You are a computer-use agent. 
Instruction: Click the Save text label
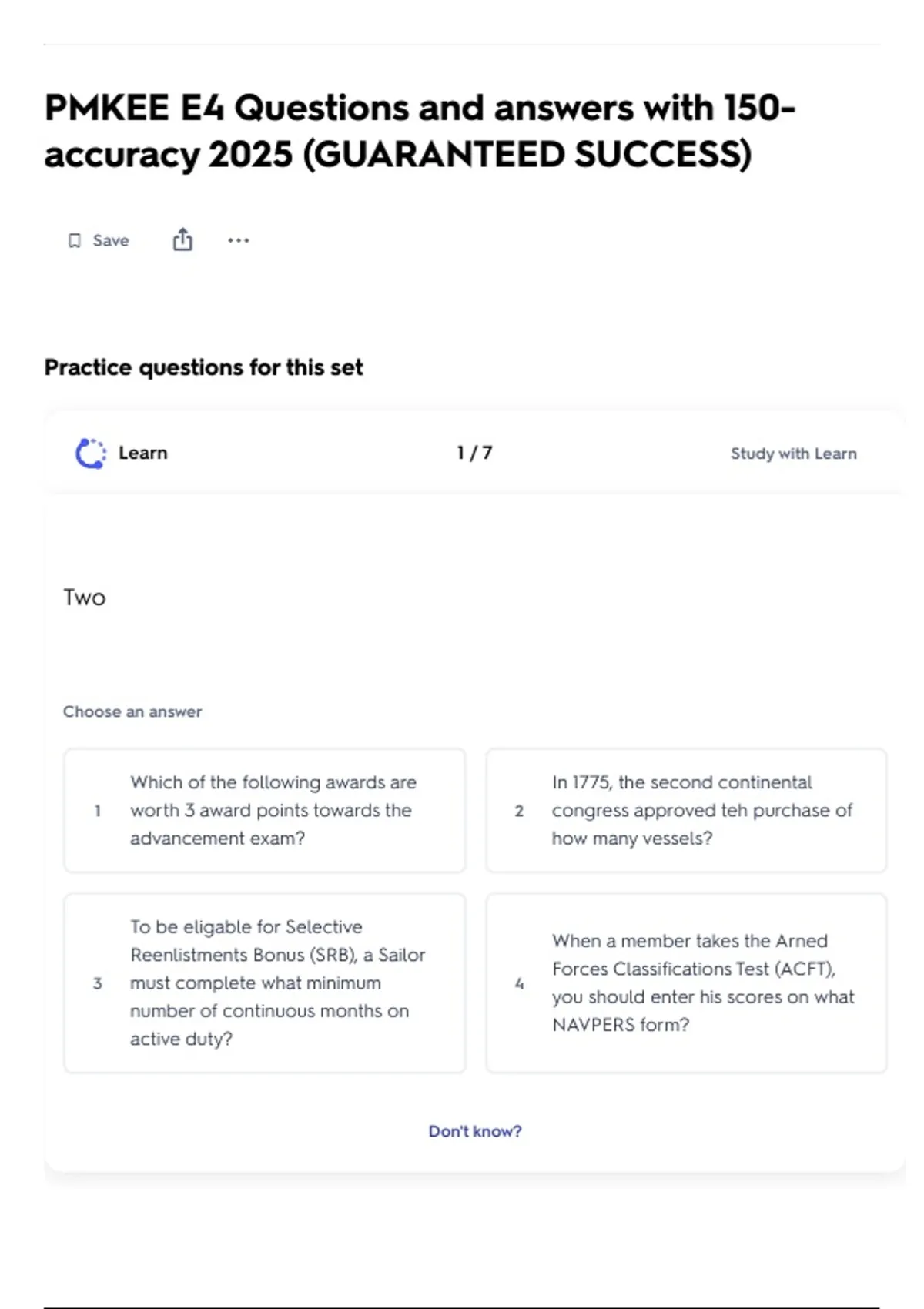(x=111, y=241)
